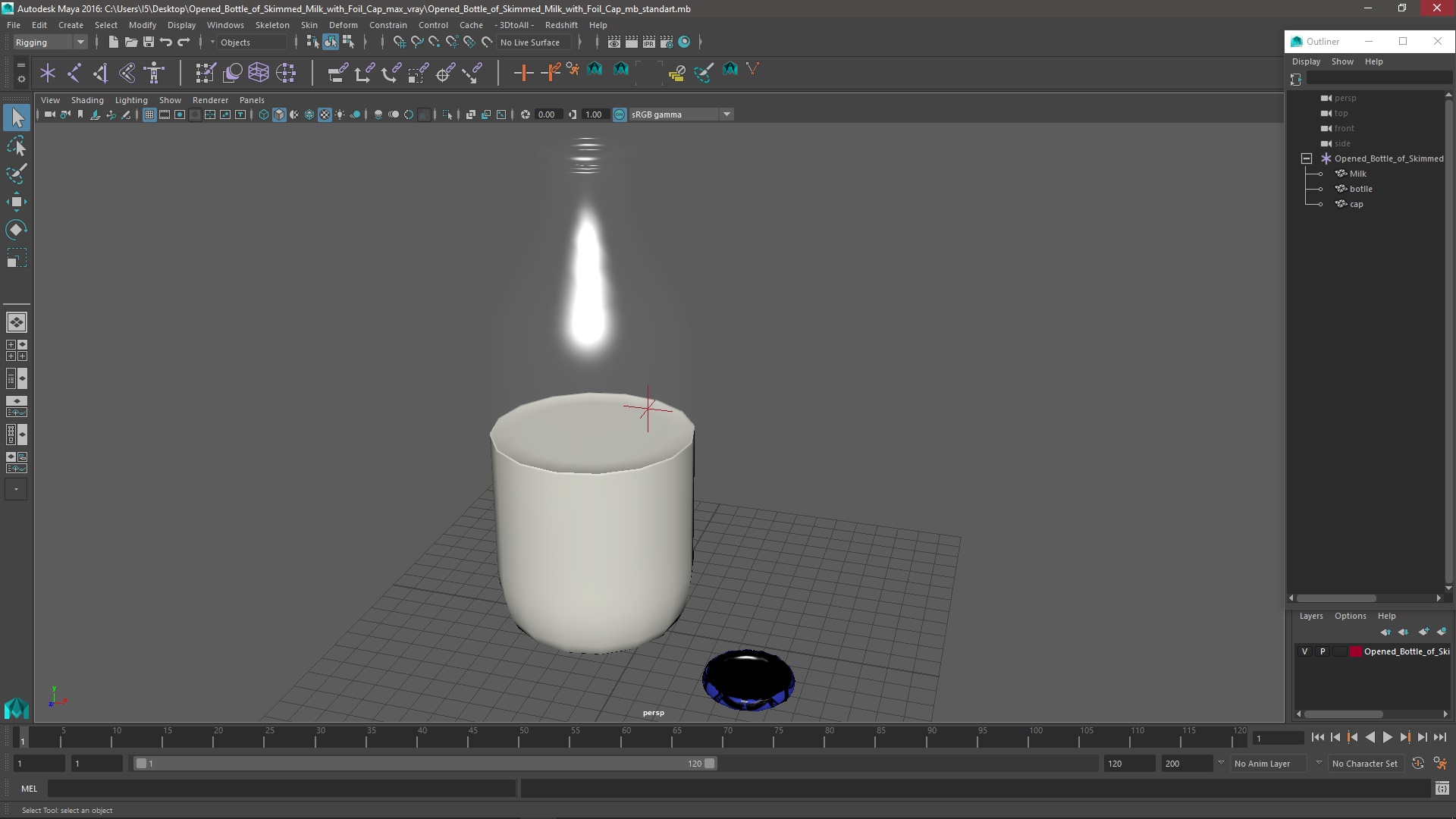Collapse Opened_Bottle_of_Skimmed group in Outliner
Screen dimensions: 1456x819
[1307, 158]
